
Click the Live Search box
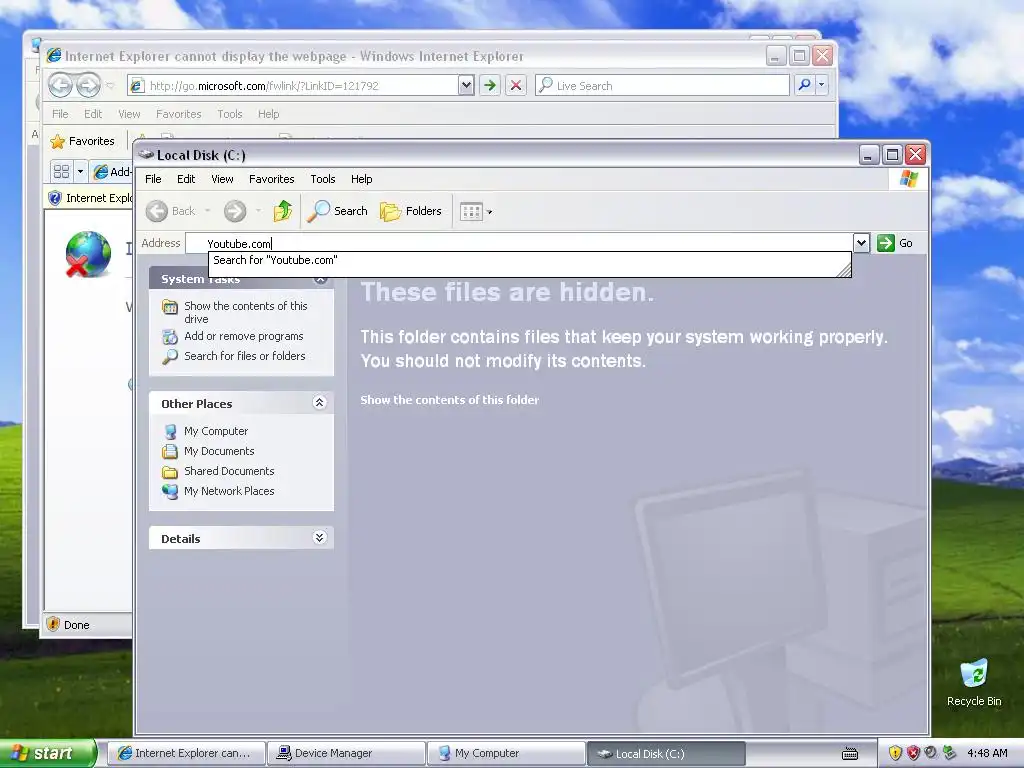click(x=662, y=86)
